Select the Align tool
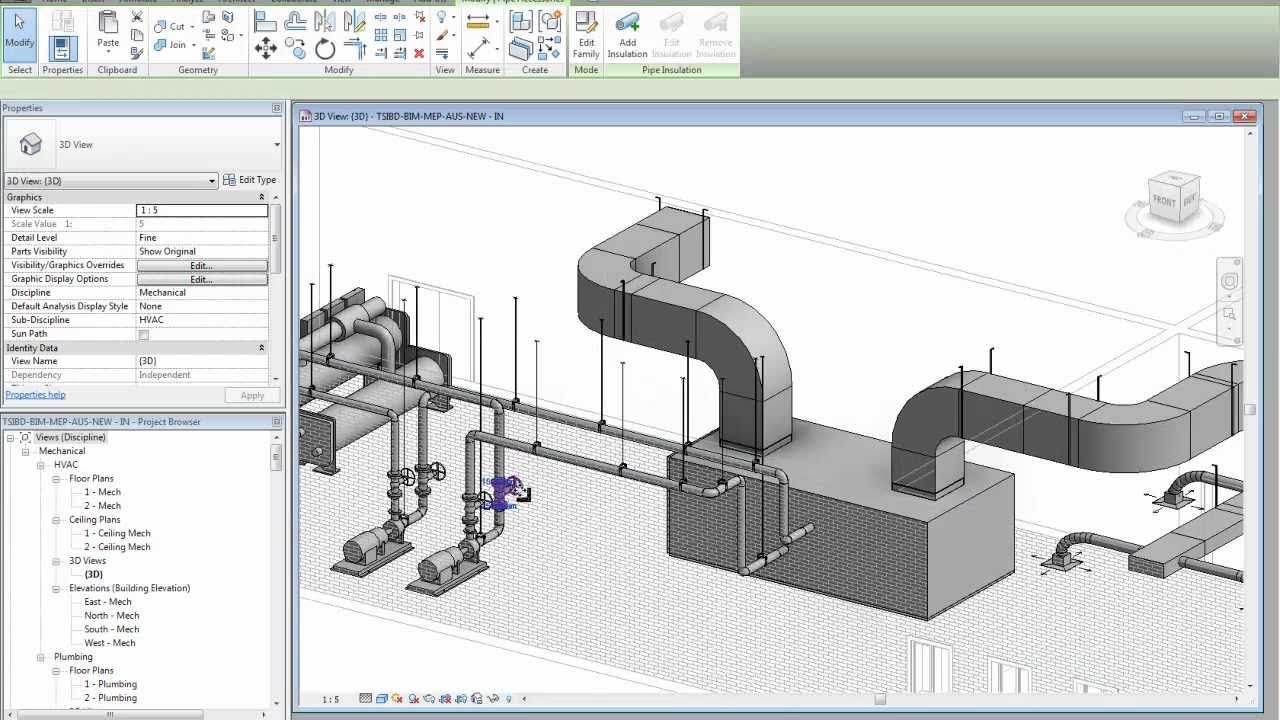Viewport: 1280px width, 720px height. 265,21
